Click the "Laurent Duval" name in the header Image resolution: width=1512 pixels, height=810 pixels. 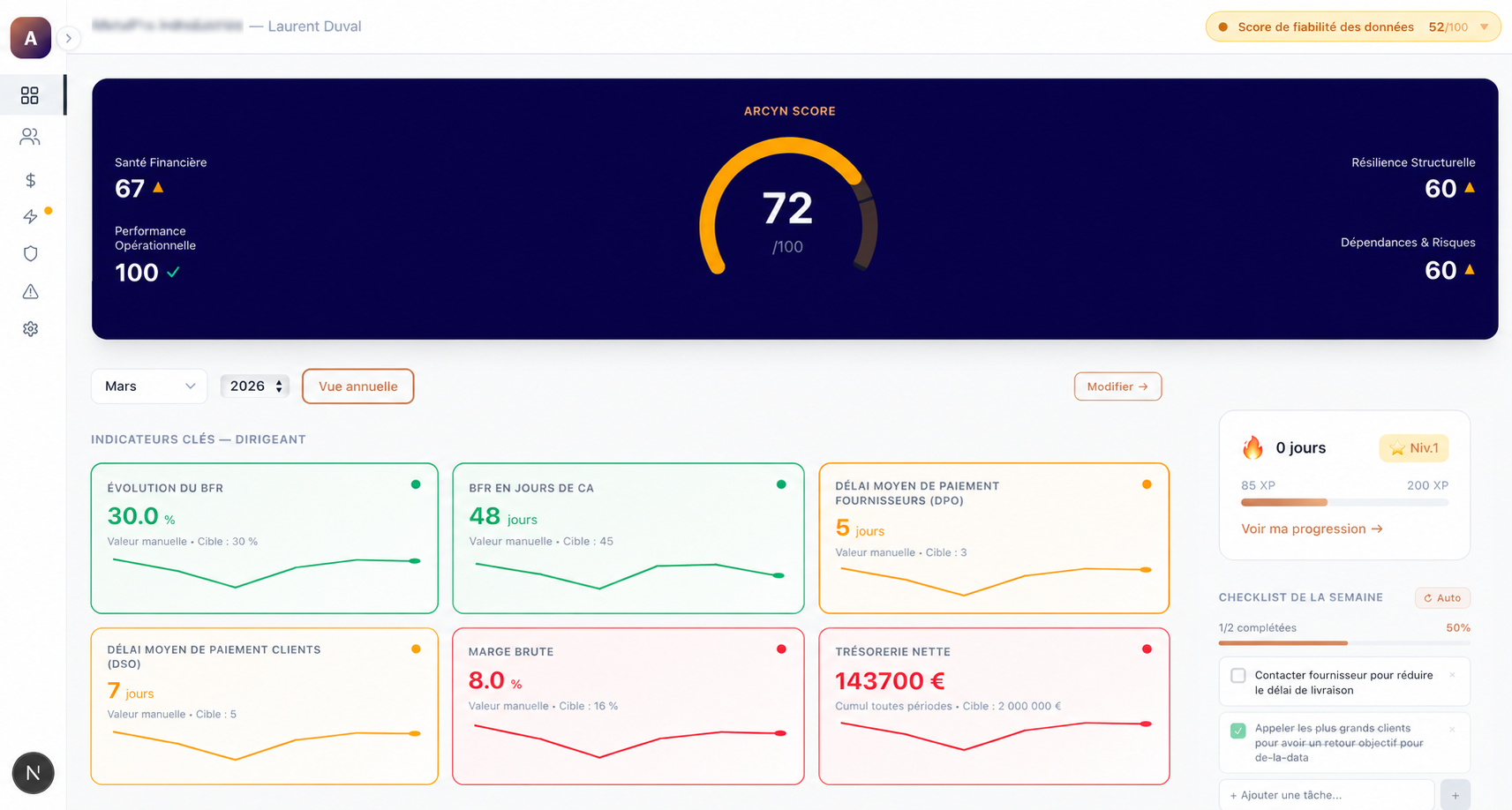pos(314,26)
